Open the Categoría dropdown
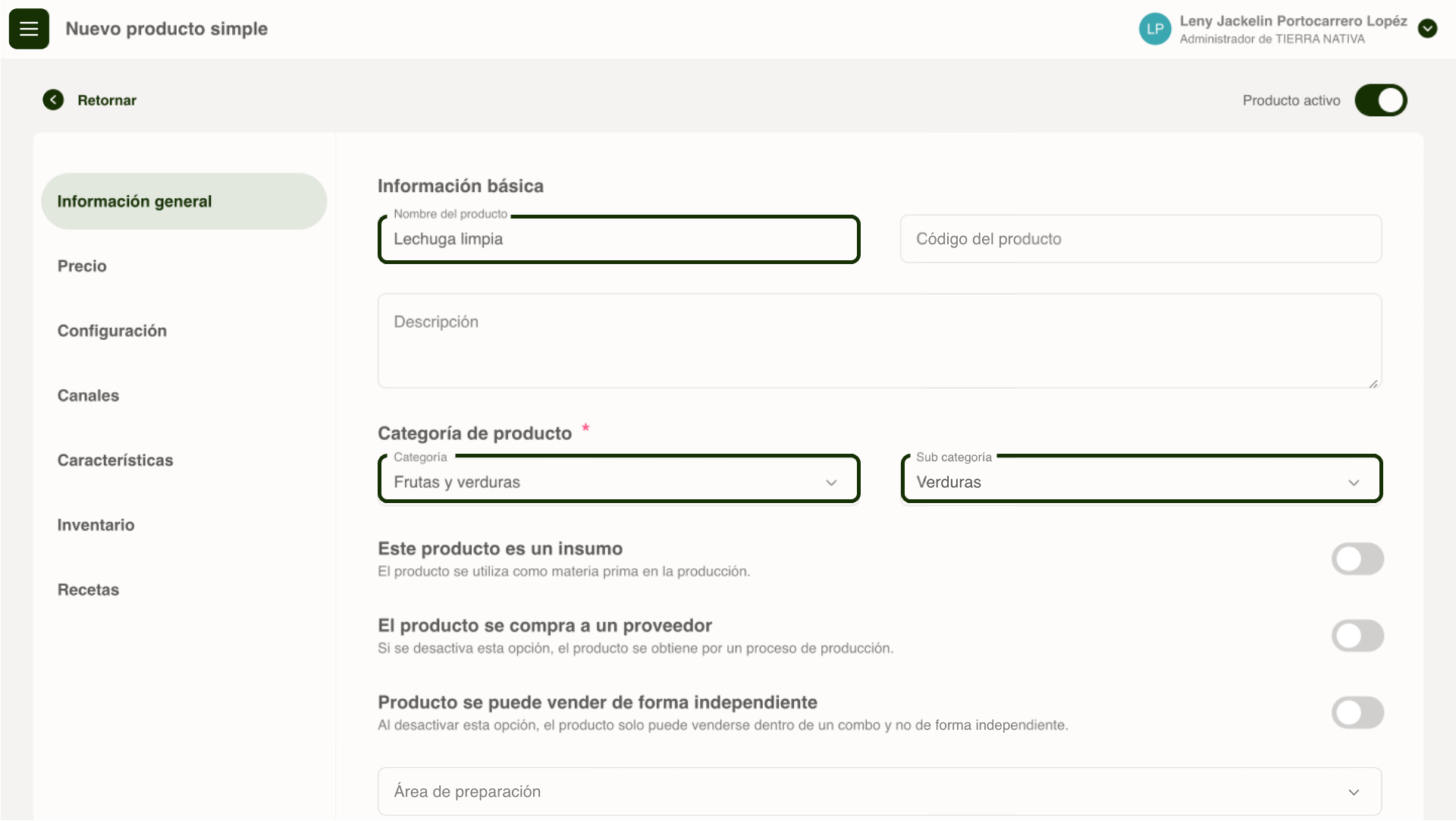 click(x=618, y=482)
